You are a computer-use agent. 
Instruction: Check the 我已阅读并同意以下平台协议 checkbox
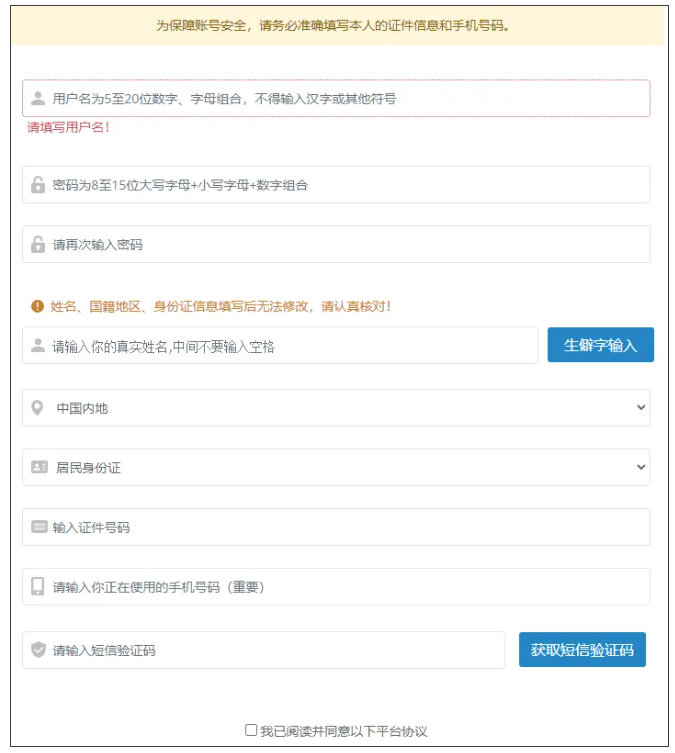point(251,730)
